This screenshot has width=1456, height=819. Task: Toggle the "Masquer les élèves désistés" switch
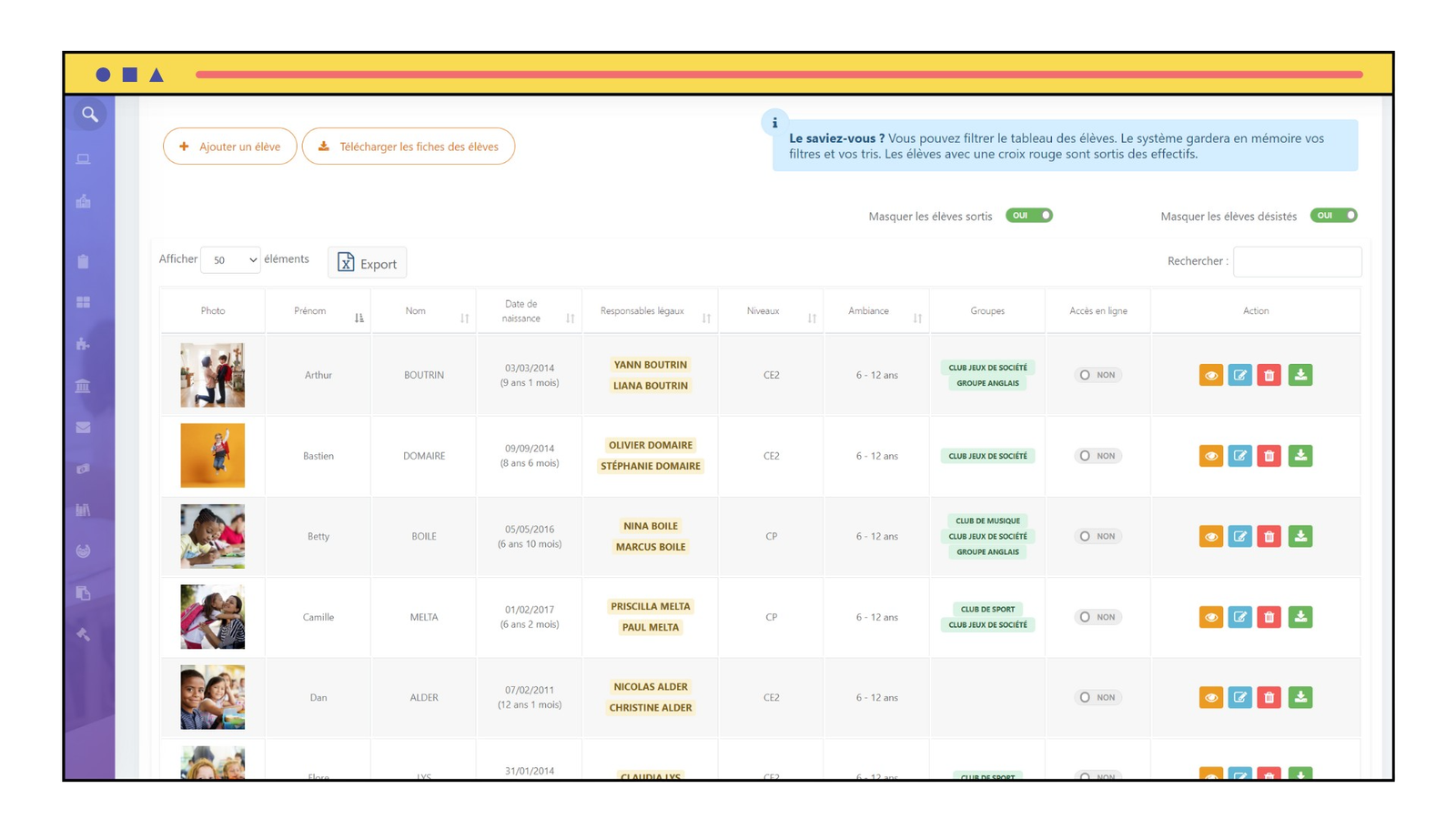1333,216
